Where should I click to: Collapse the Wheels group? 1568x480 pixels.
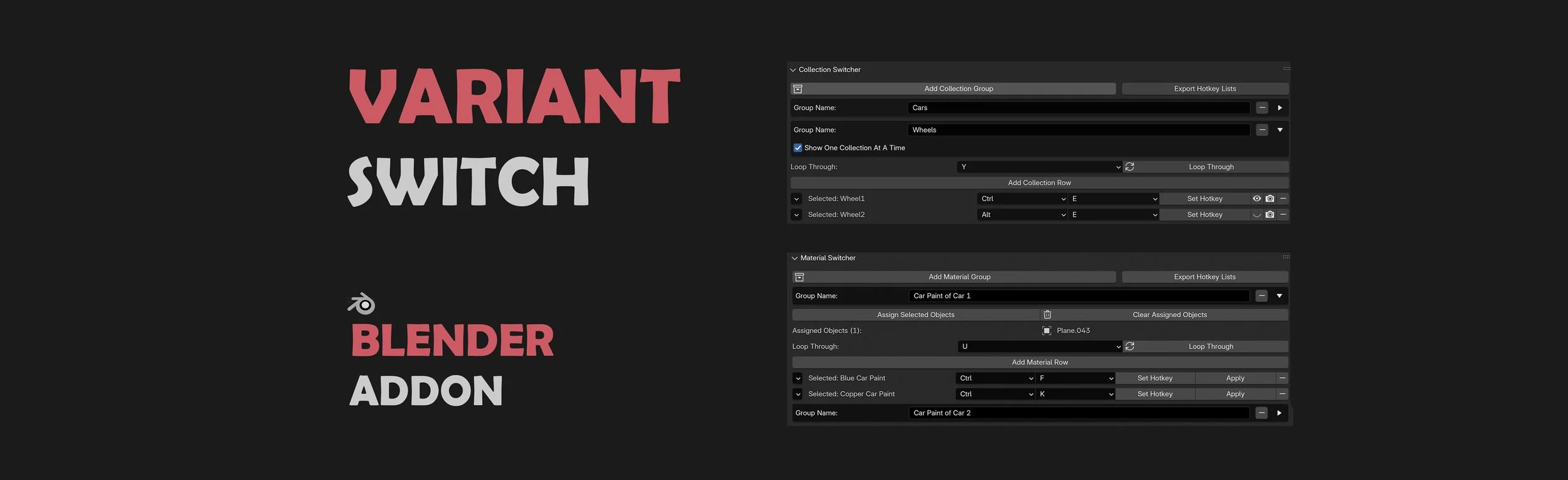[1279, 130]
